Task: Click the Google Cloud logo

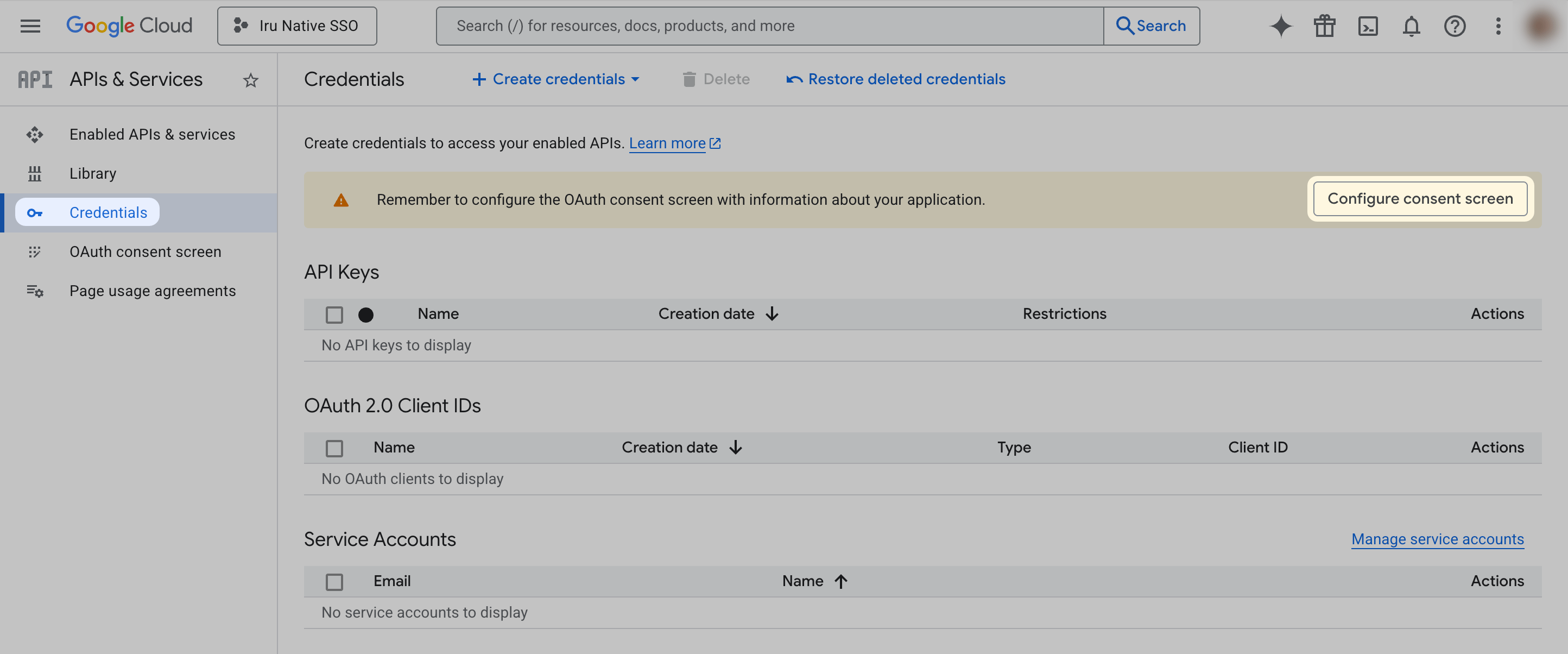Action: [129, 26]
